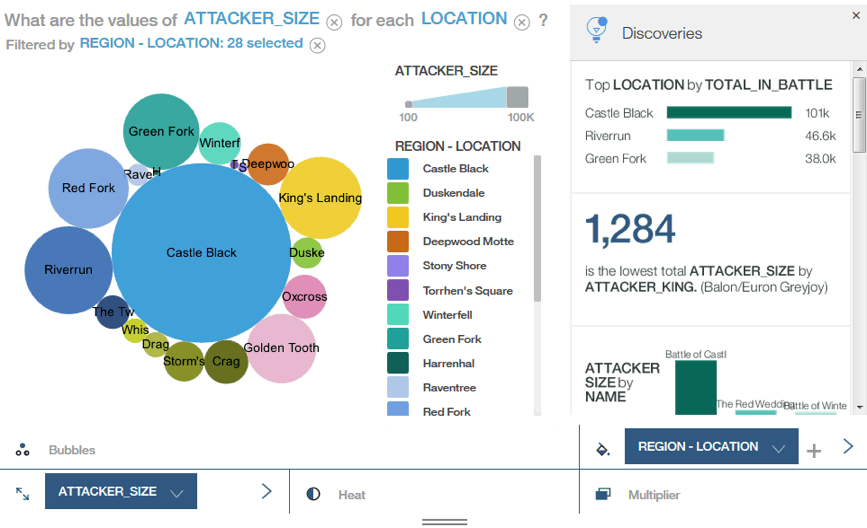Image resolution: width=867 pixels, height=528 pixels.
Task: Click Castle Black bar in Discoveries
Action: (729, 113)
